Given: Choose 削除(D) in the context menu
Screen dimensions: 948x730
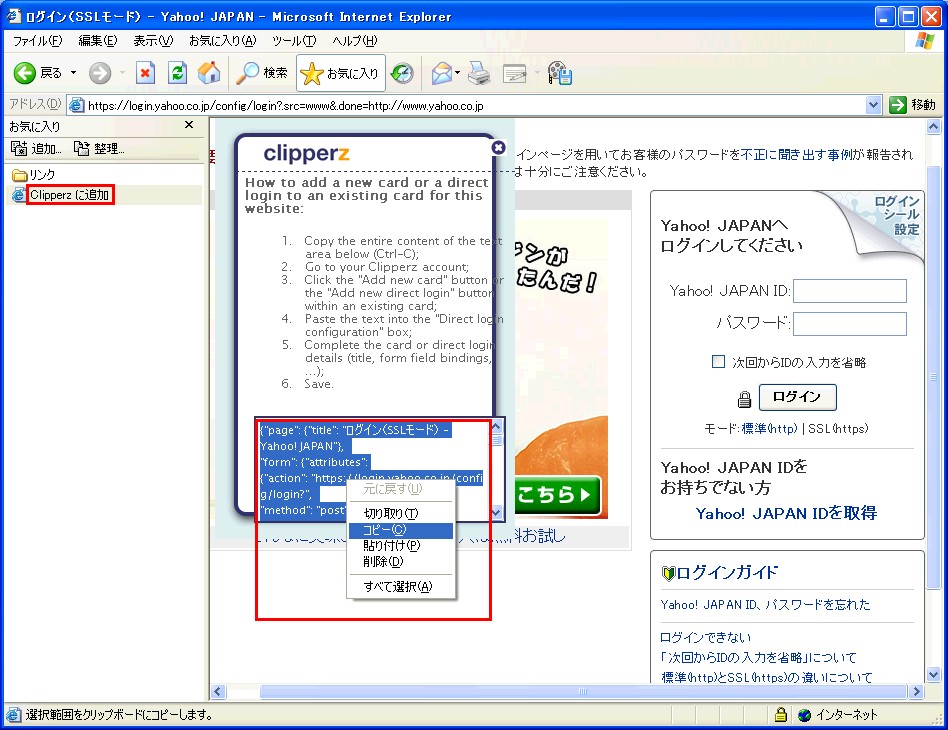Looking at the screenshot, I should coord(400,562).
